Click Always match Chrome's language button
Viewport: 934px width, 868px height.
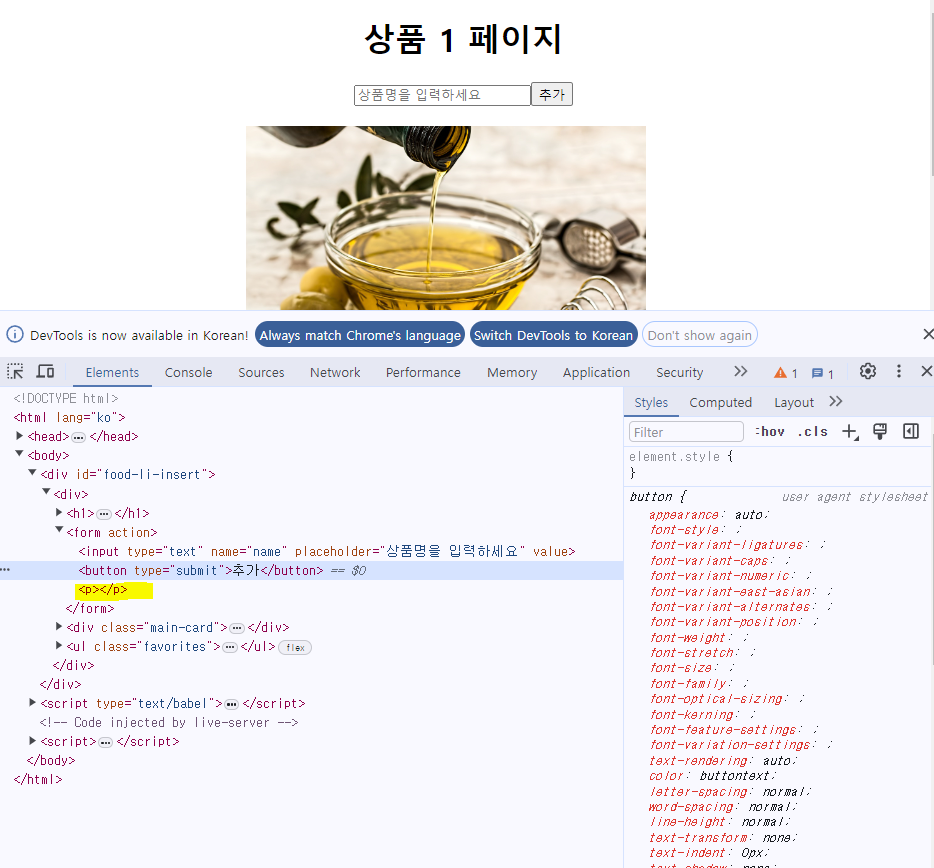(360, 335)
